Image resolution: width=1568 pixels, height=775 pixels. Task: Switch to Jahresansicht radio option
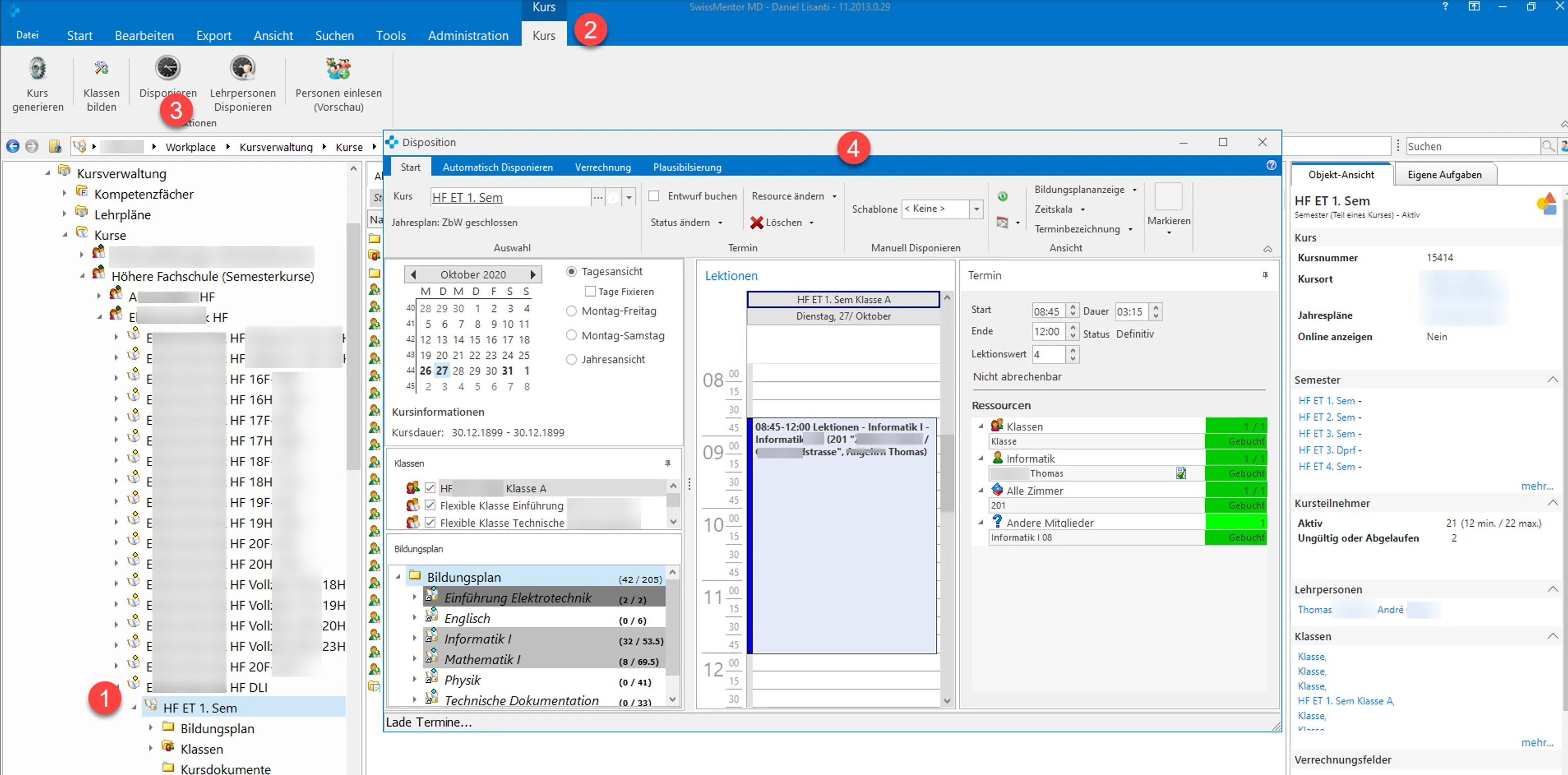pyautogui.click(x=571, y=360)
